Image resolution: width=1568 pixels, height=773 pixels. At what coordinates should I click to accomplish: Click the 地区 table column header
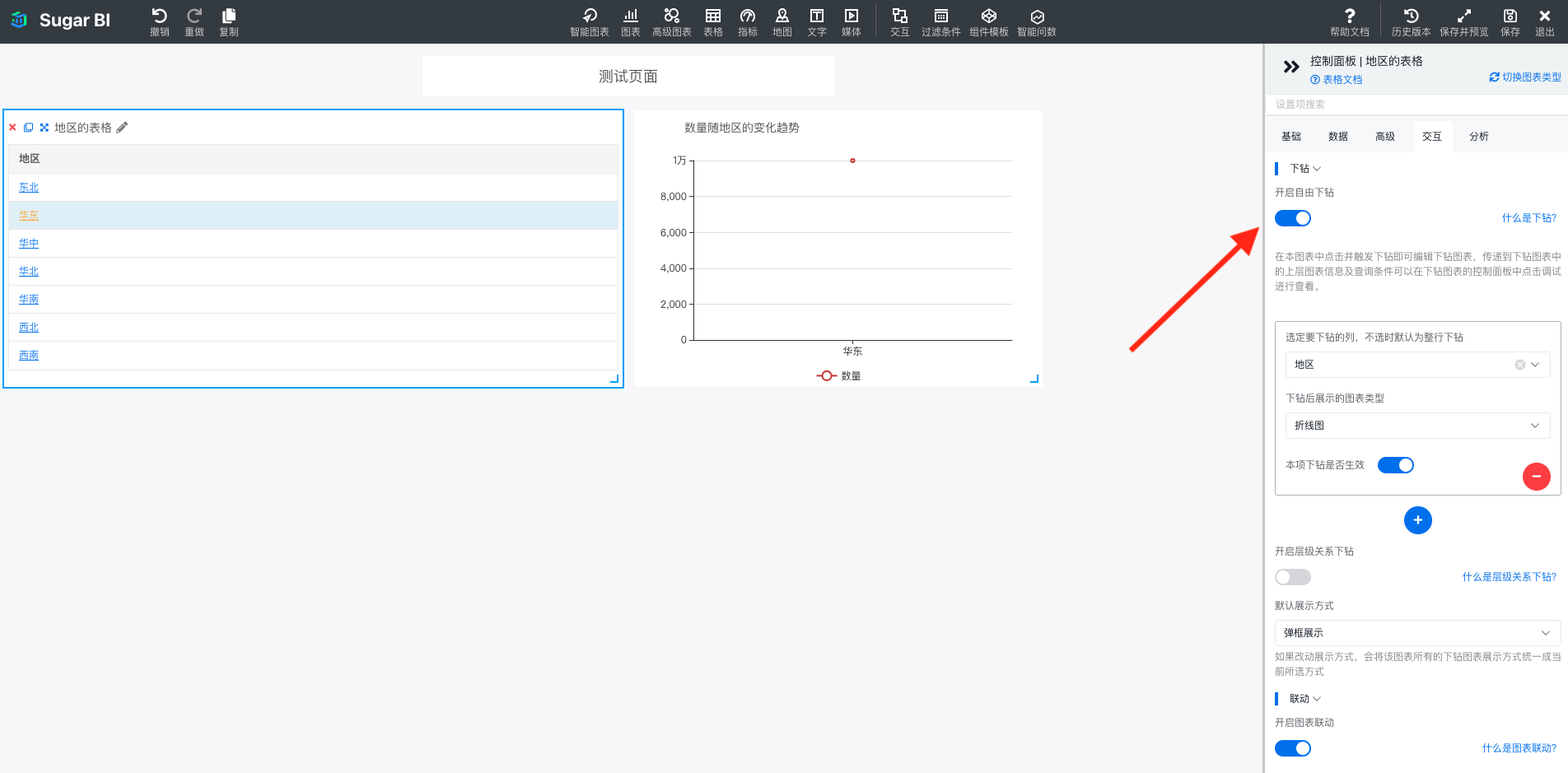[x=313, y=159]
